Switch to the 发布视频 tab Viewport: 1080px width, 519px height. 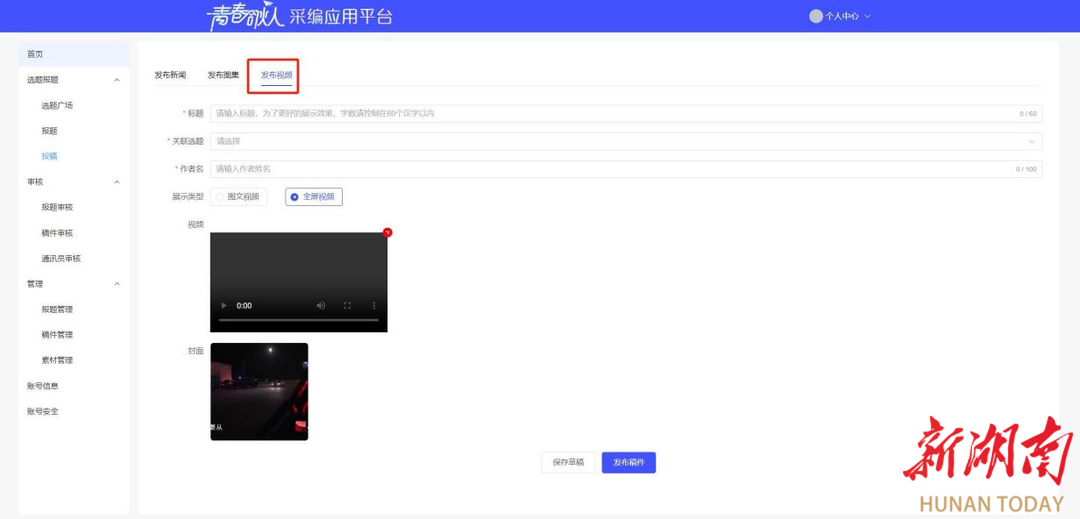click(x=276, y=75)
